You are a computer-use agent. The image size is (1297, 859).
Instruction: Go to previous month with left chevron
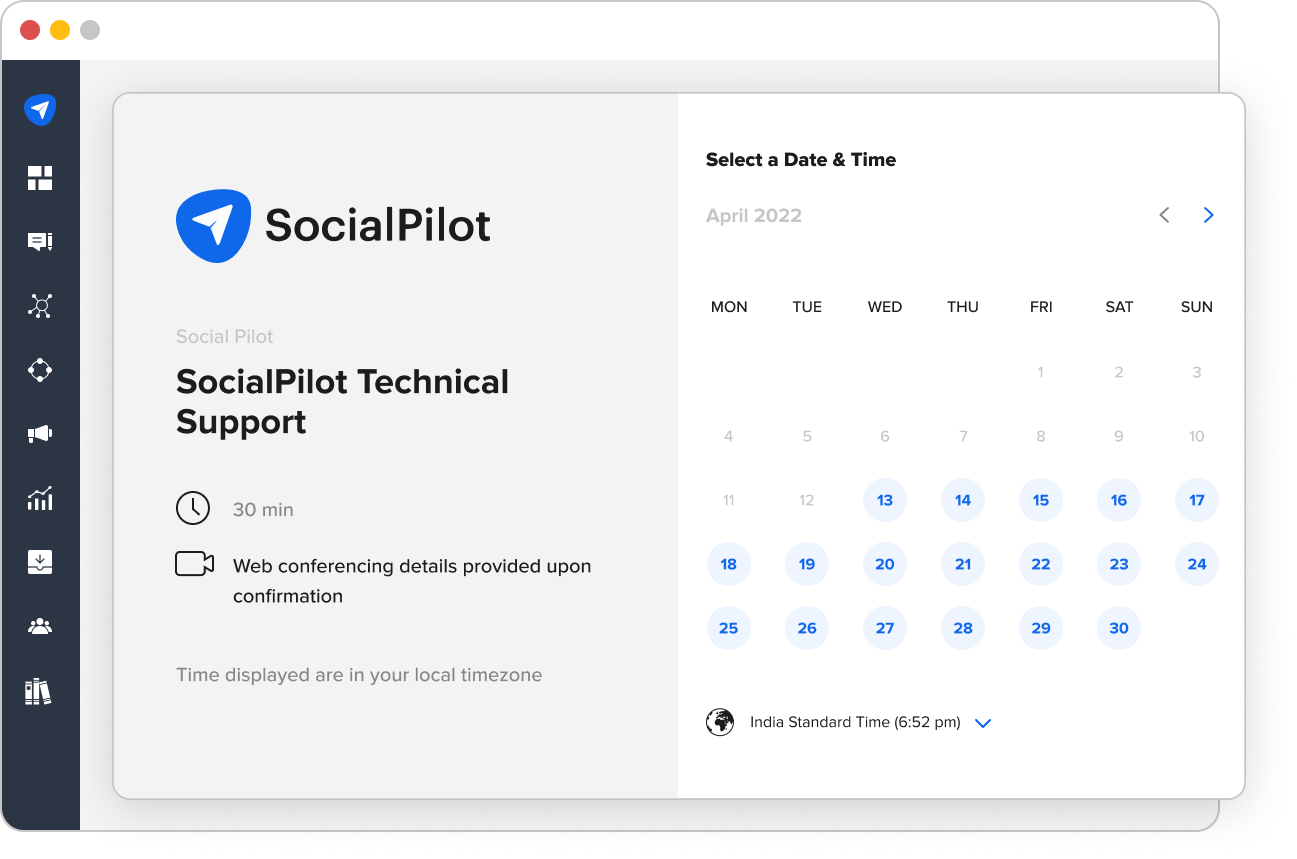tap(1164, 215)
